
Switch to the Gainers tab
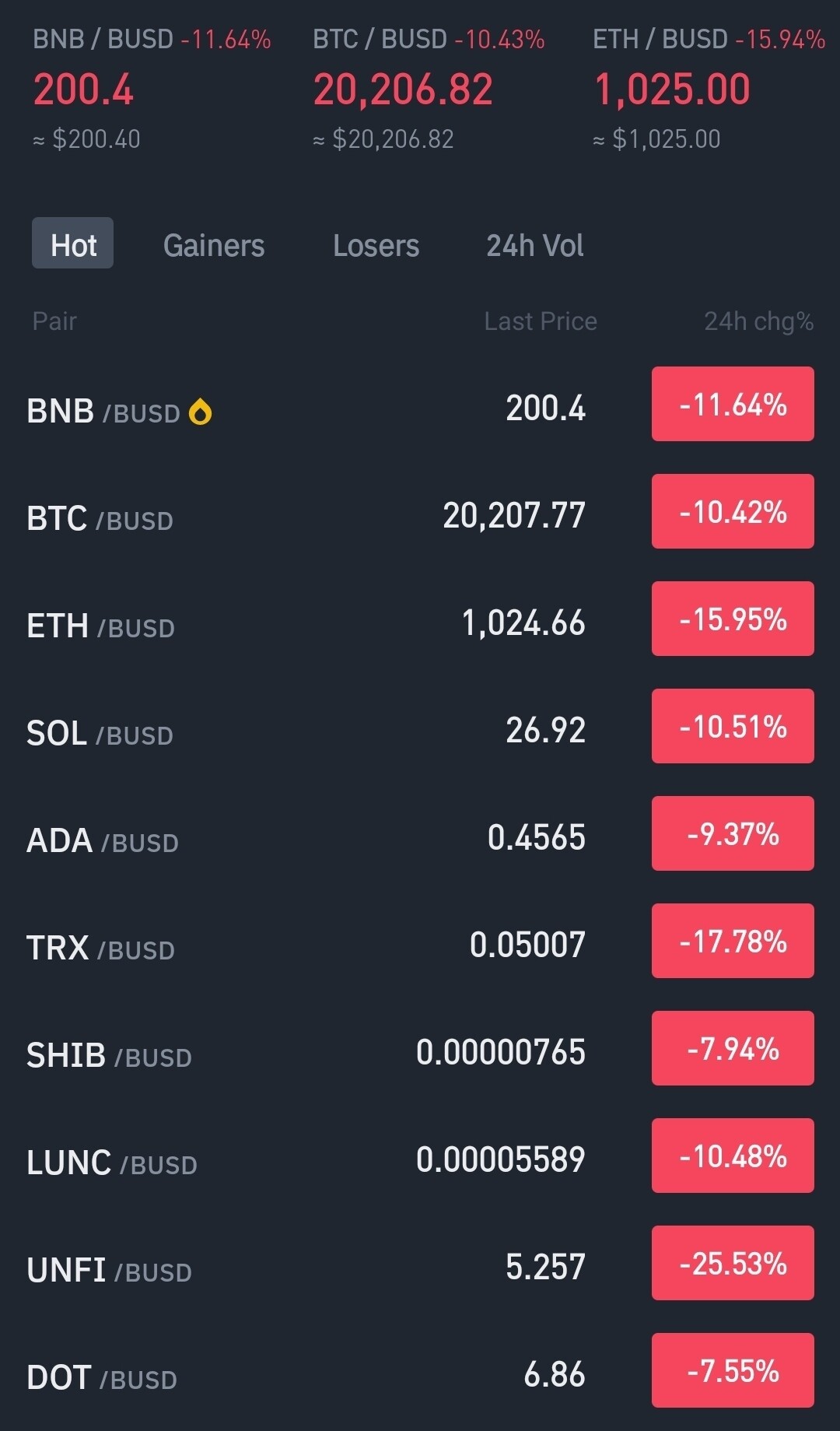click(214, 246)
